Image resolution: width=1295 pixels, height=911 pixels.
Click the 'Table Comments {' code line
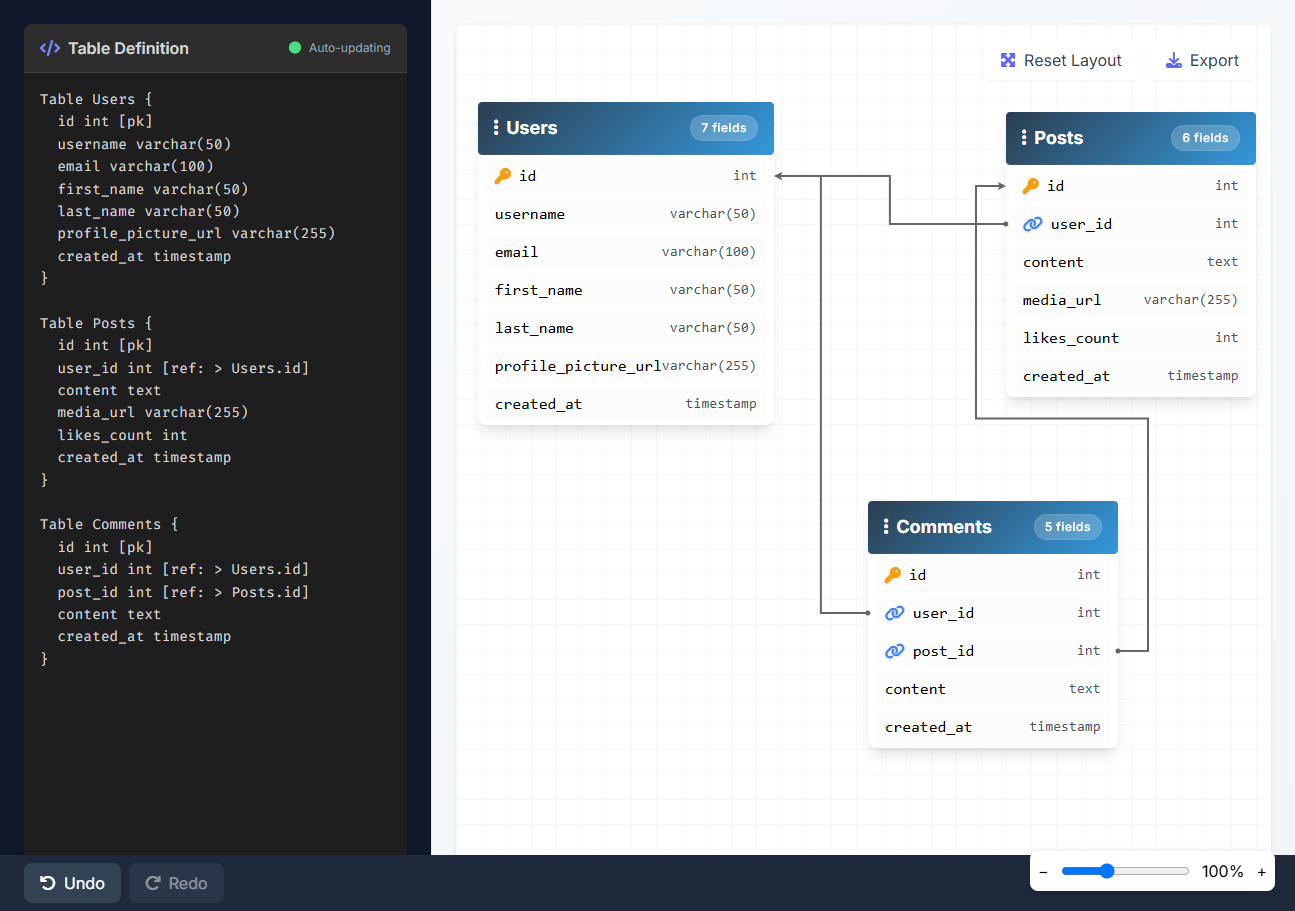[x=108, y=524]
